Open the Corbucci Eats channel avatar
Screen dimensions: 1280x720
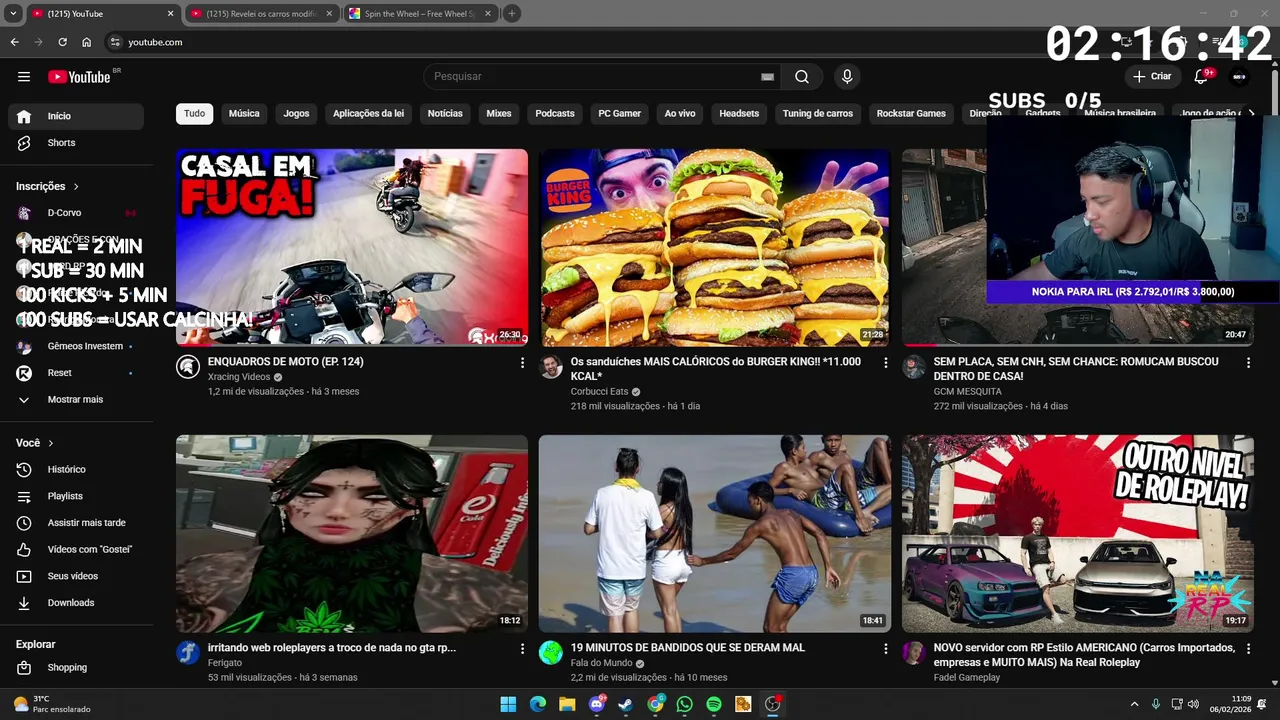551,367
